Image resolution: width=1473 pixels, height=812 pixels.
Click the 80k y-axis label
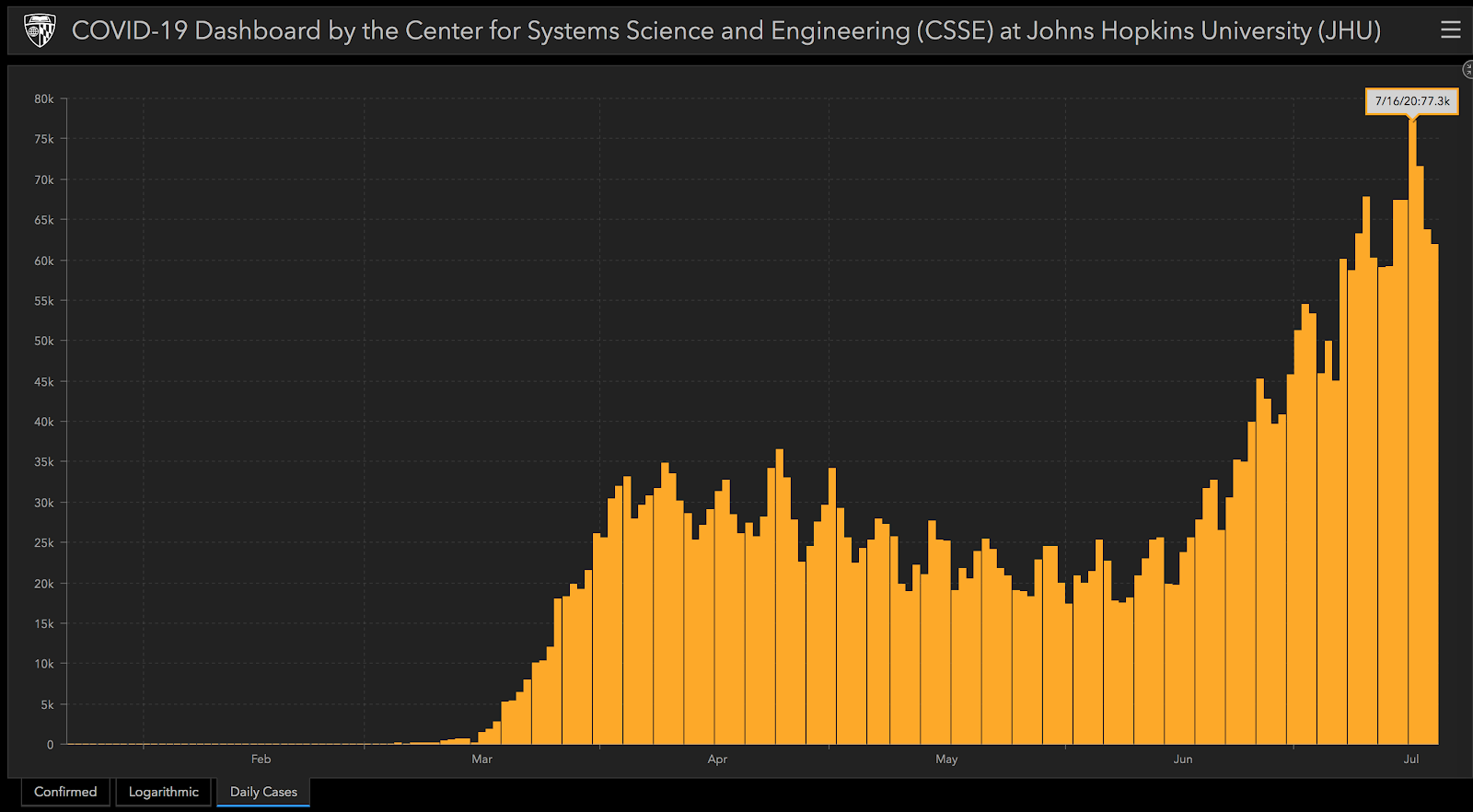(44, 99)
